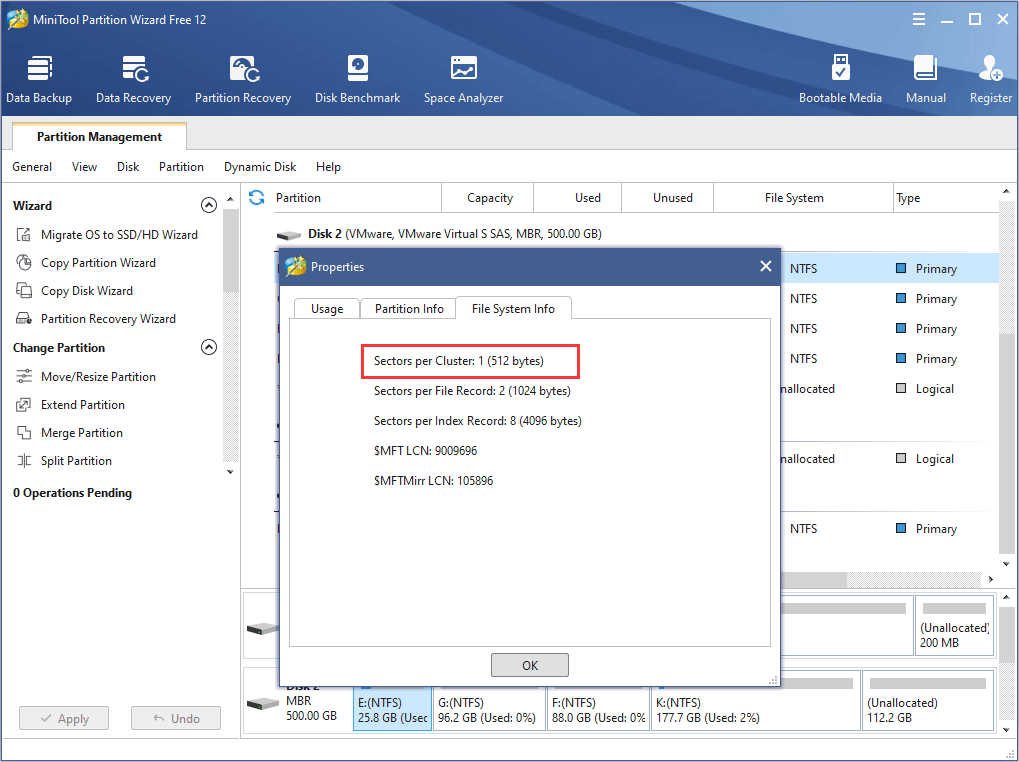Open the Dynamic Disk menu
Screen dimensions: 1019x762
(x=260, y=167)
